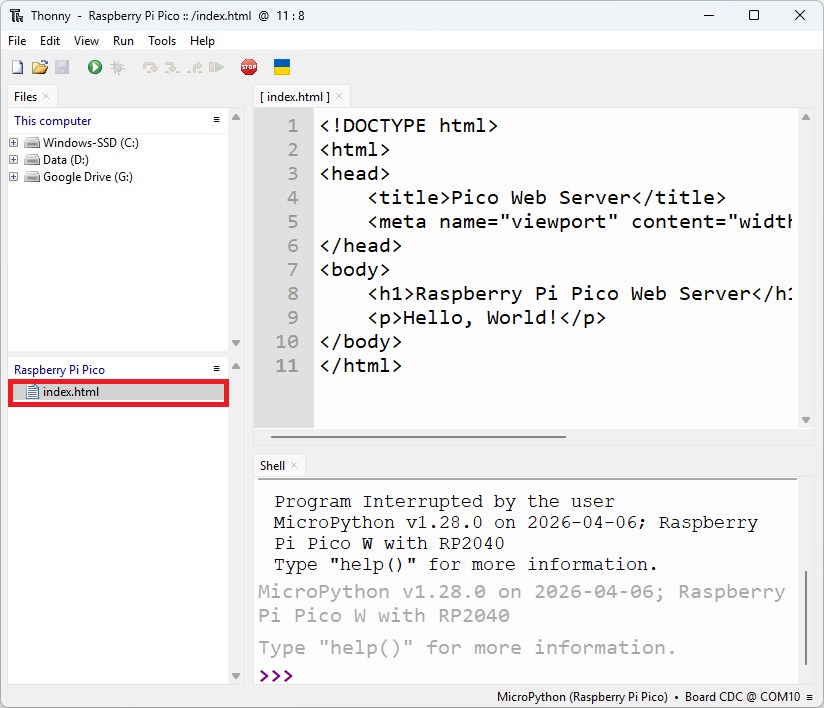
Task: Open the This computer panel hamburger menu
Action: coord(217,120)
